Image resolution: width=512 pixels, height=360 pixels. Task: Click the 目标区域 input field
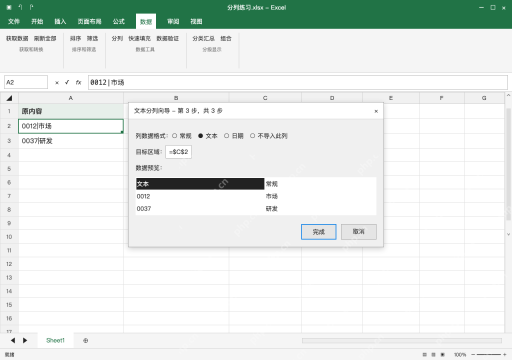(178, 152)
